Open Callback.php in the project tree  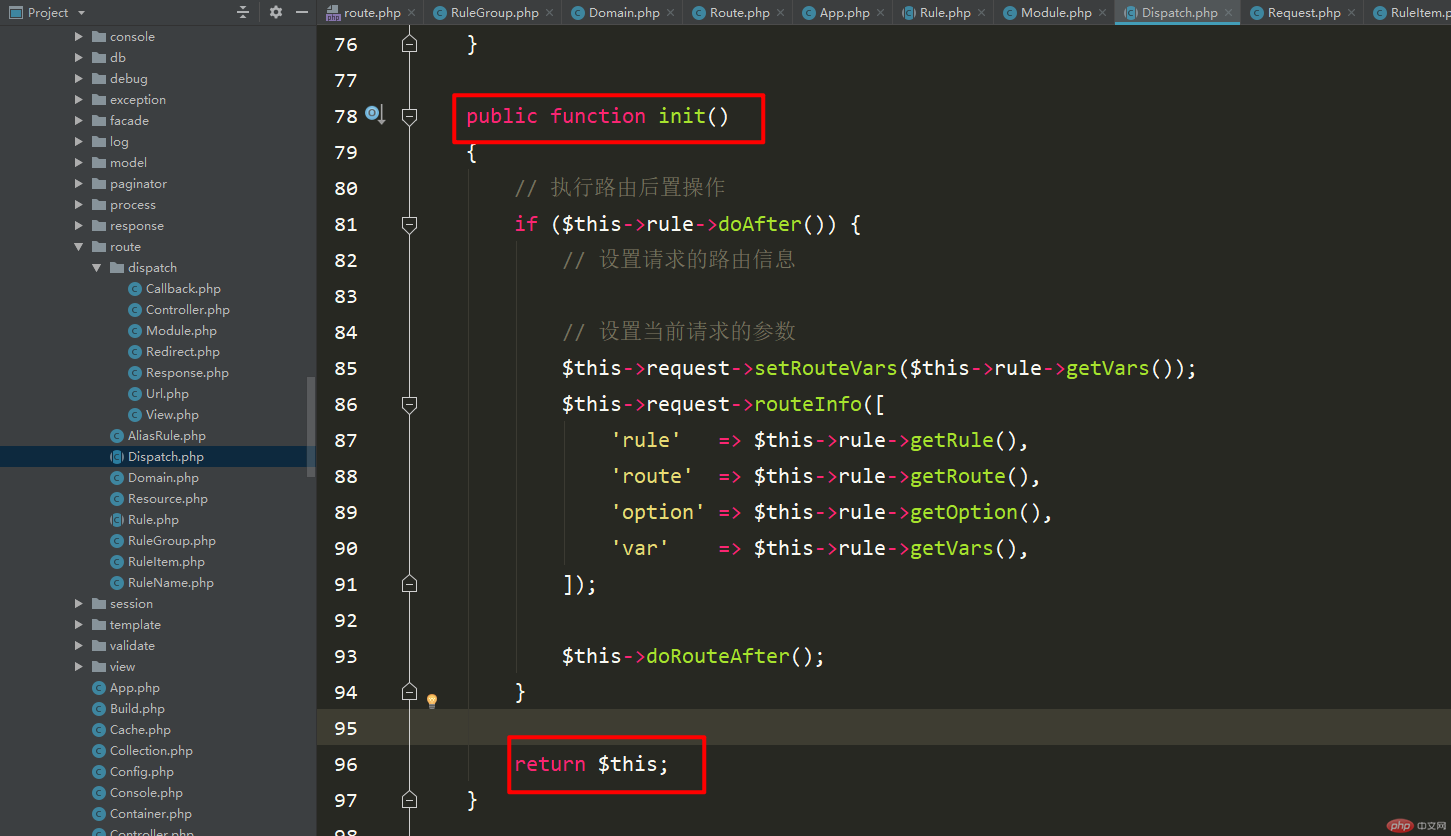tap(175, 288)
